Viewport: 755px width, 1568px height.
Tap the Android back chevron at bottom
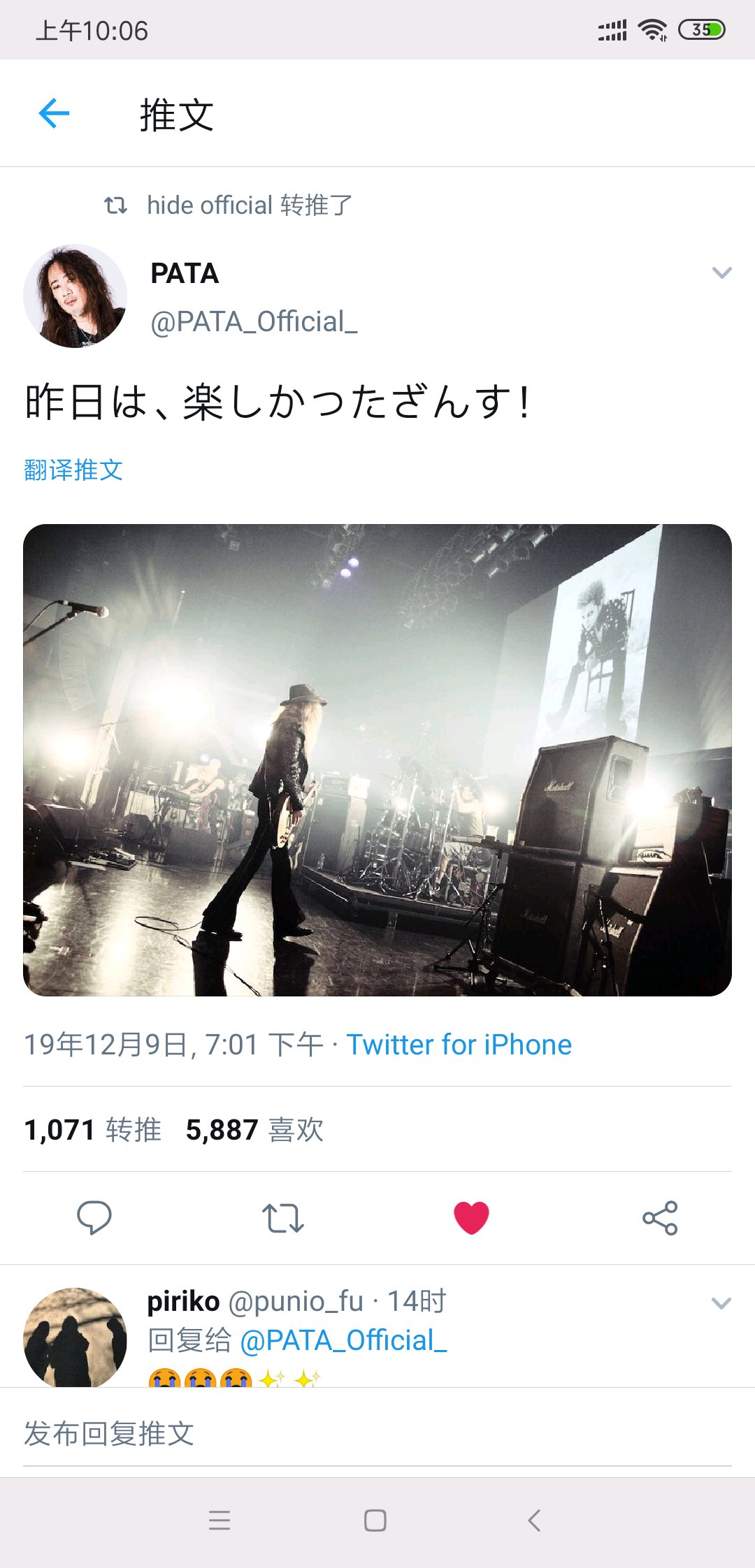pyautogui.click(x=534, y=1520)
